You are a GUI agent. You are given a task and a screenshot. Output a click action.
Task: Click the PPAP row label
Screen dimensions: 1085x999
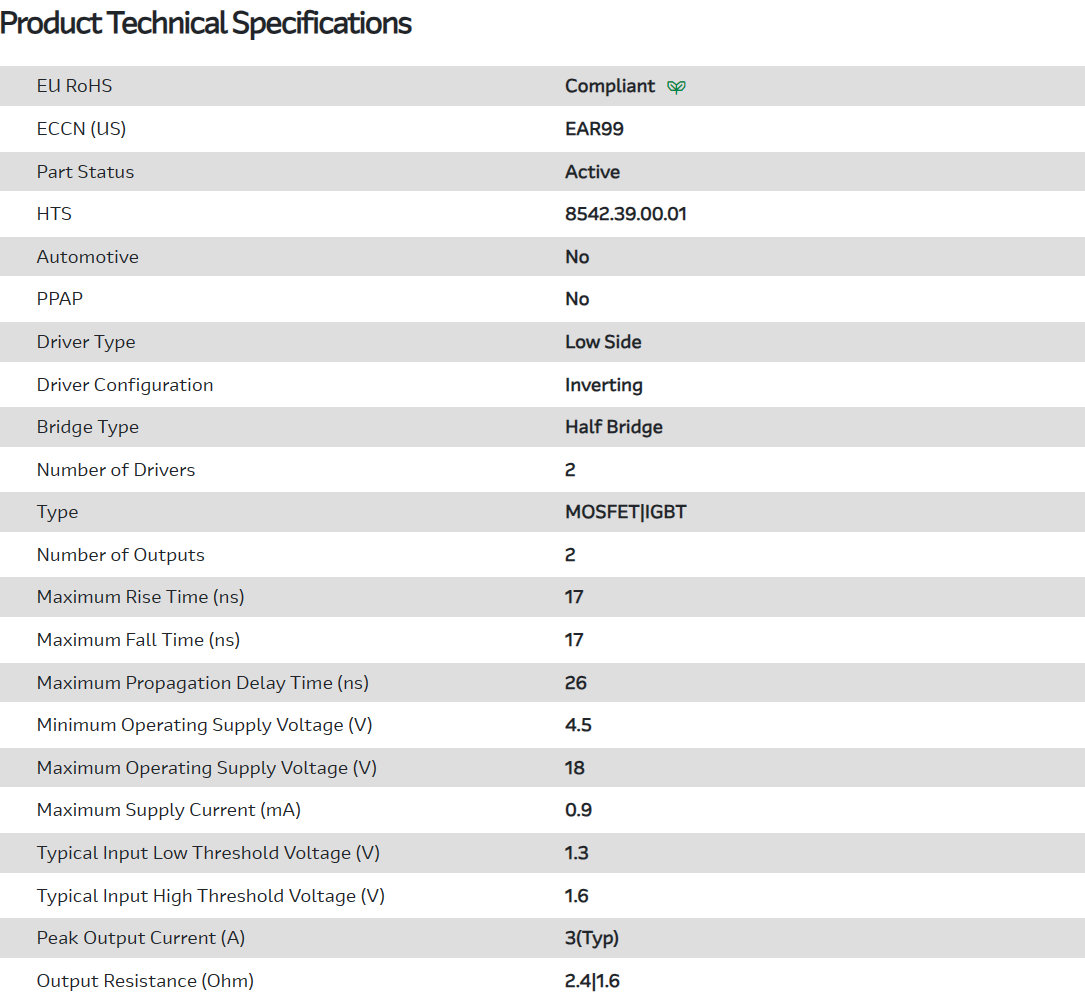point(60,299)
